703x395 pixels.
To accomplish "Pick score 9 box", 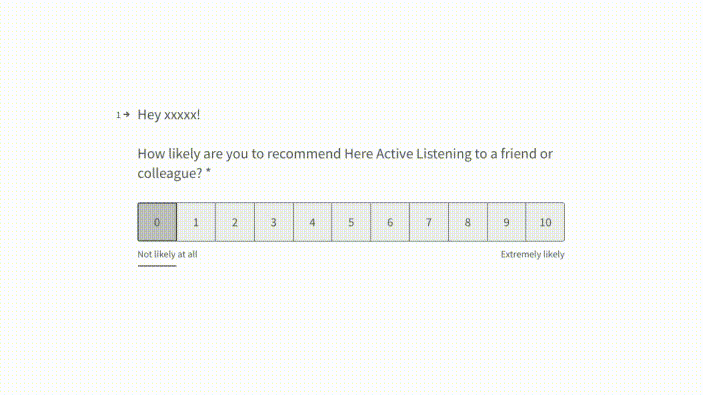I will click(x=507, y=222).
